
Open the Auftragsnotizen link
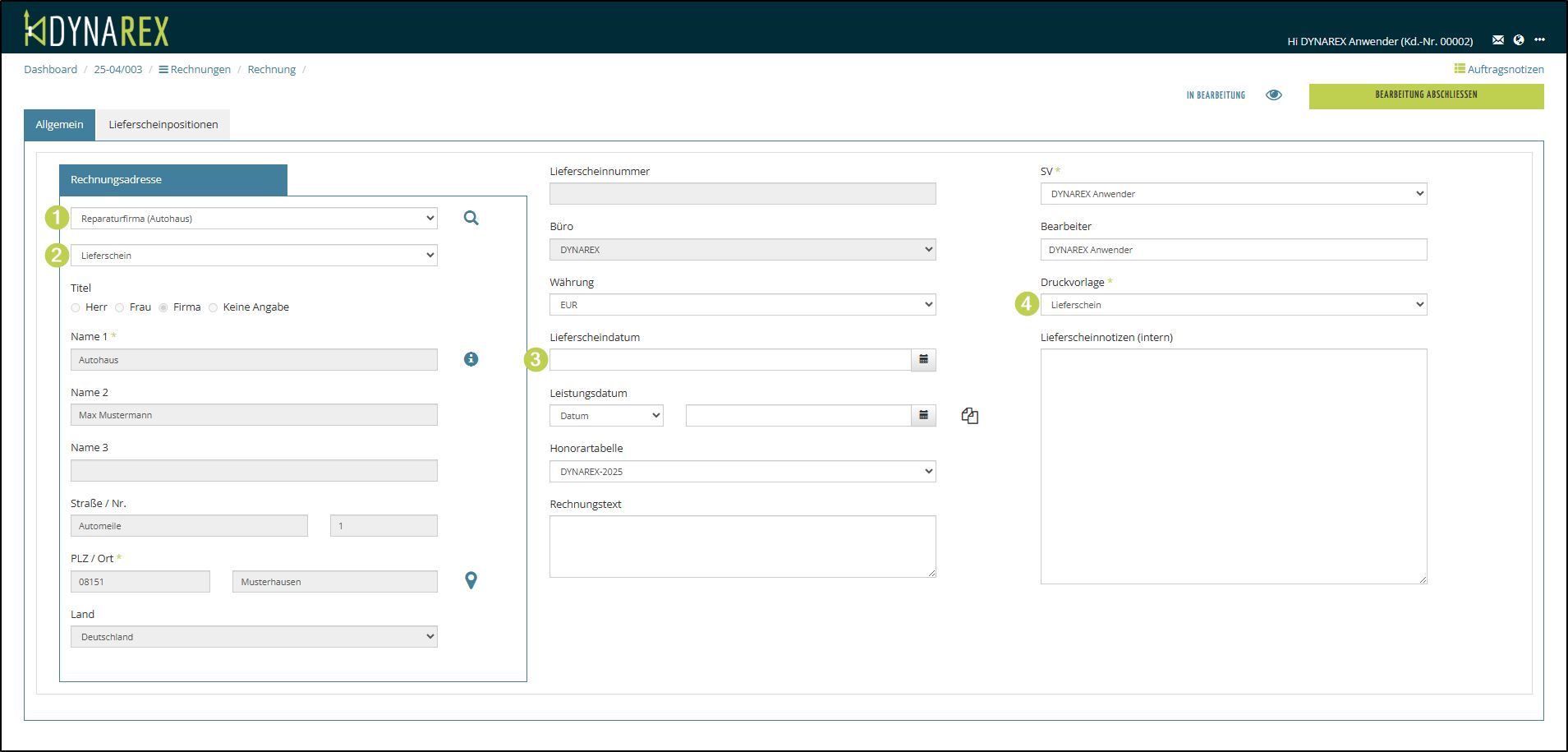[1499, 70]
